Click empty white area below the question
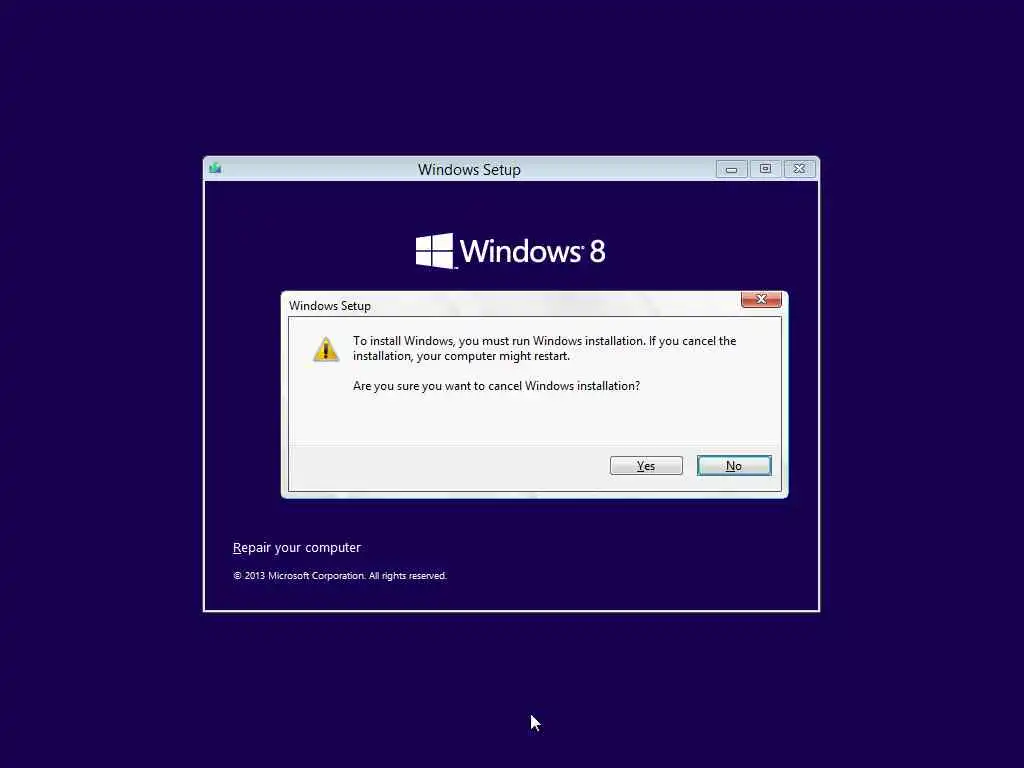Screen dimensions: 1024x768 [534, 419]
